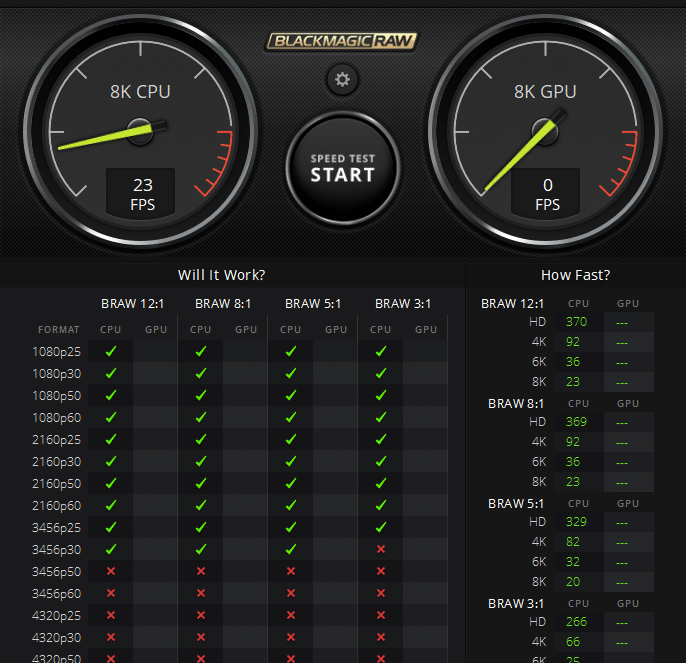Start the speed test
Viewport: 686px width, 663px height.
(x=343, y=168)
